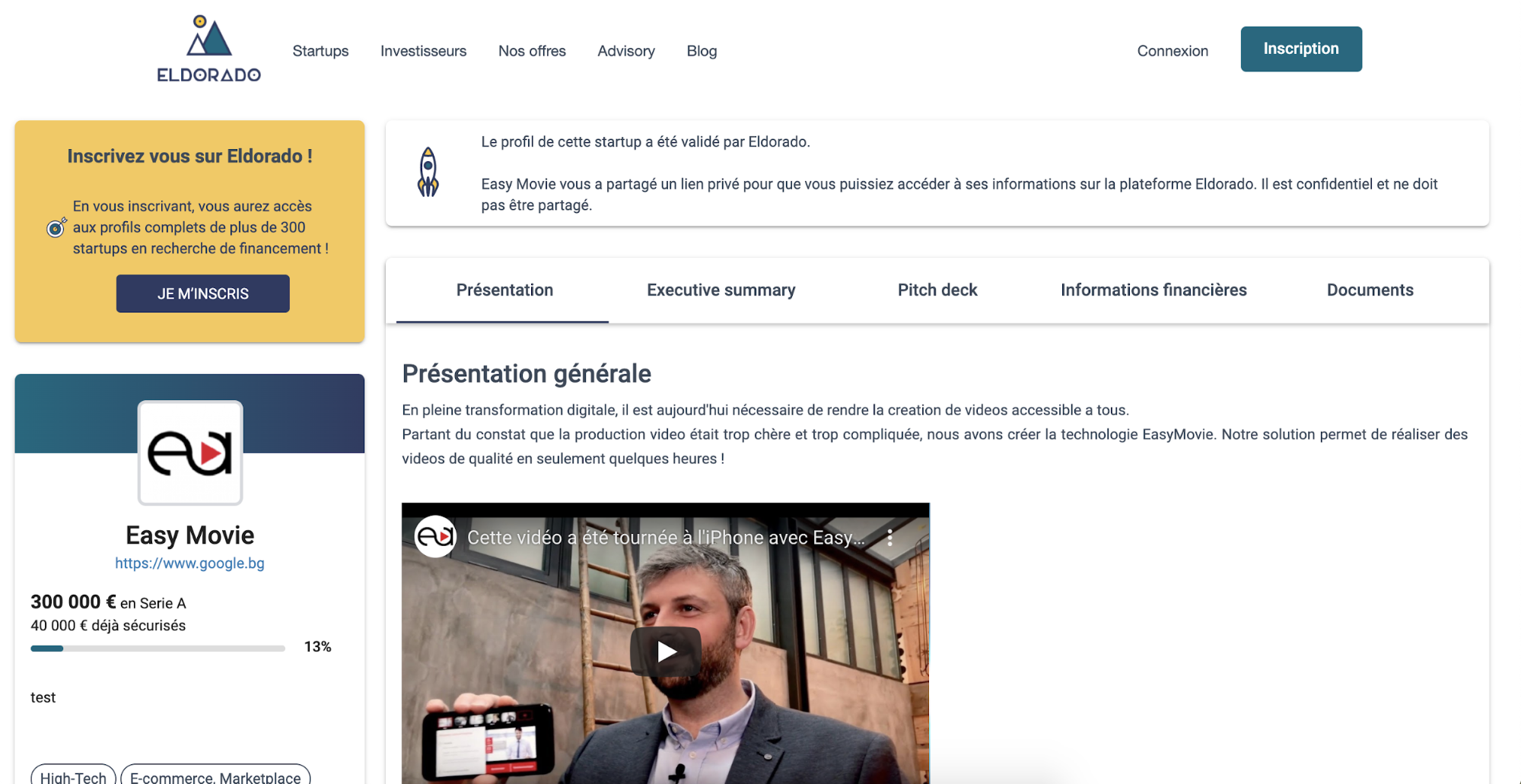Open the Documents tab

pyautogui.click(x=1370, y=290)
